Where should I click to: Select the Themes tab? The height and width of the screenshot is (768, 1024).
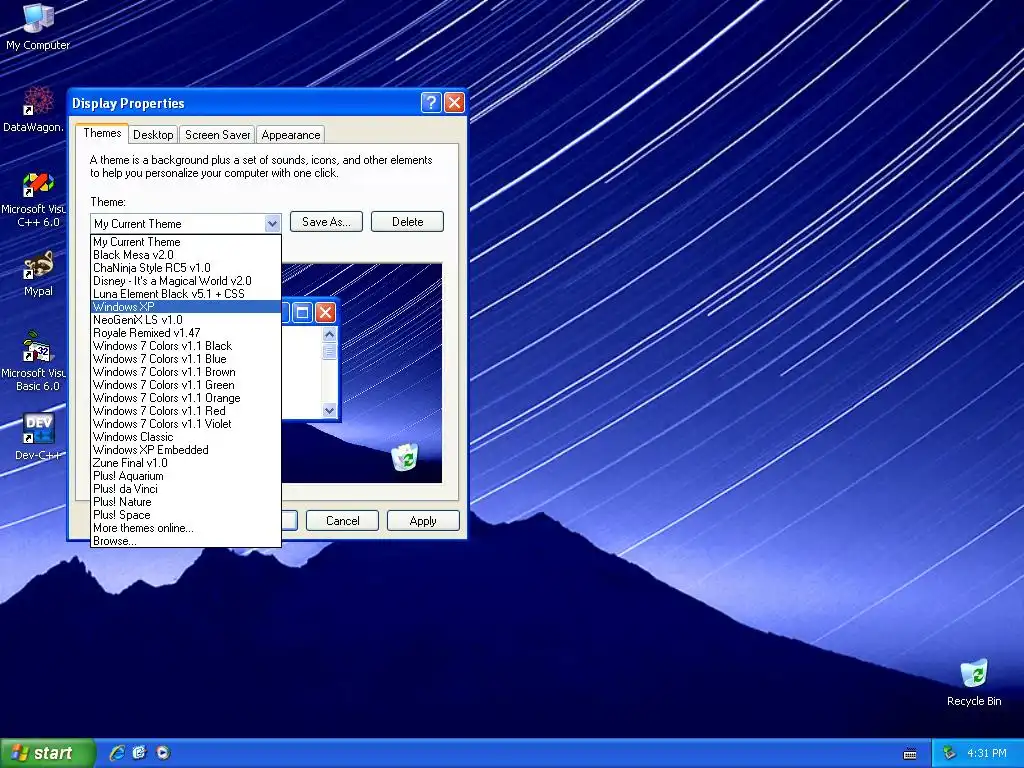coord(102,133)
